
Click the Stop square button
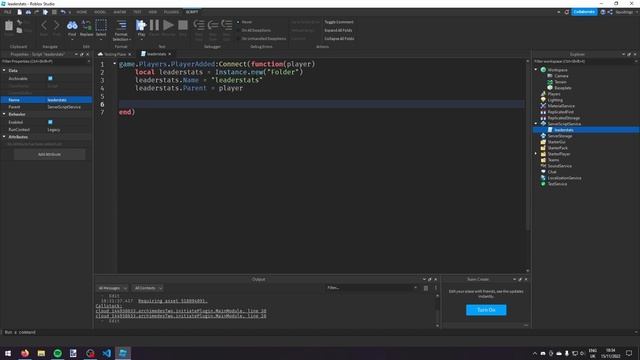[x=183, y=25]
